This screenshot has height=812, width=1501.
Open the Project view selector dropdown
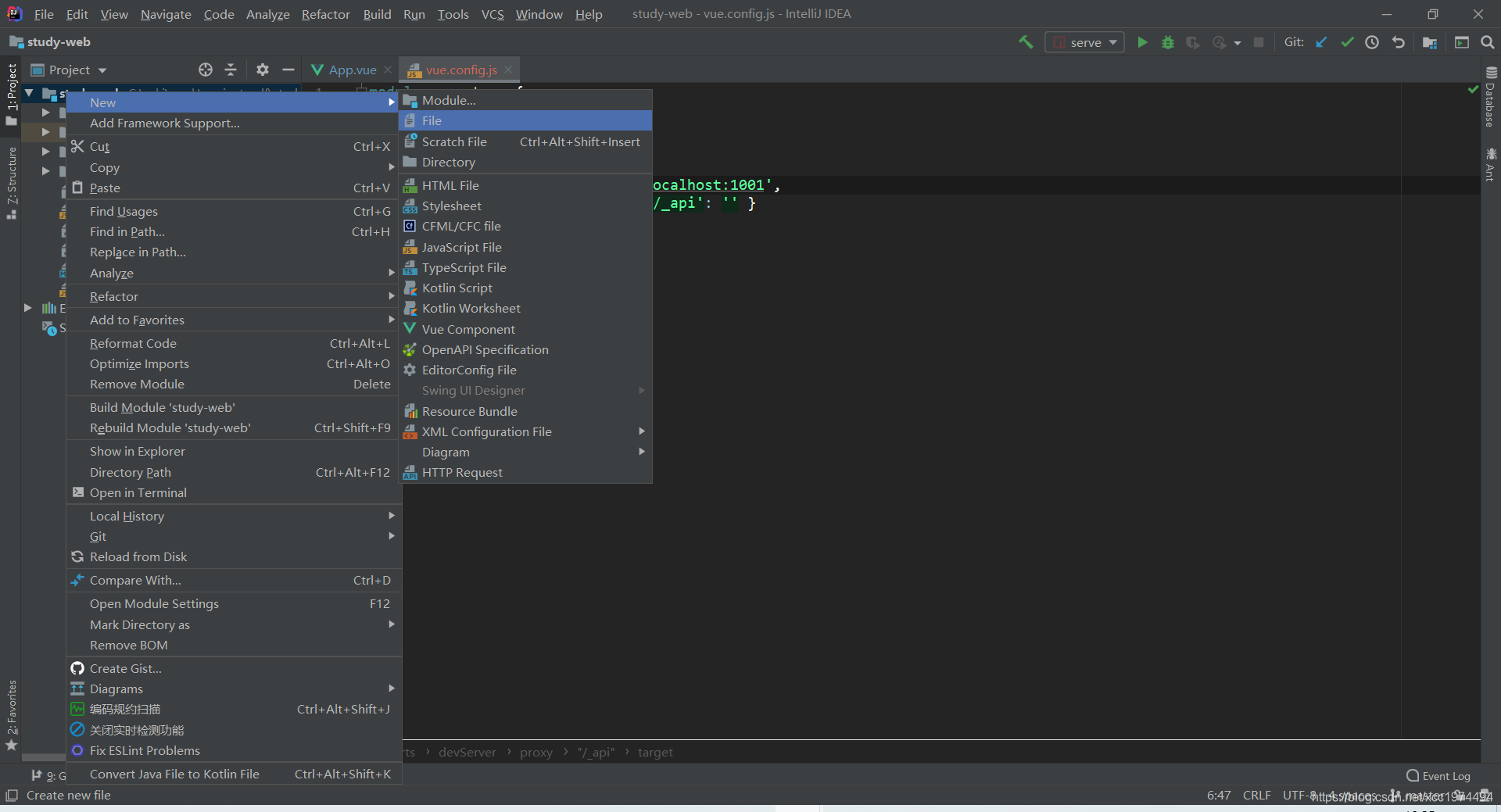pos(69,70)
